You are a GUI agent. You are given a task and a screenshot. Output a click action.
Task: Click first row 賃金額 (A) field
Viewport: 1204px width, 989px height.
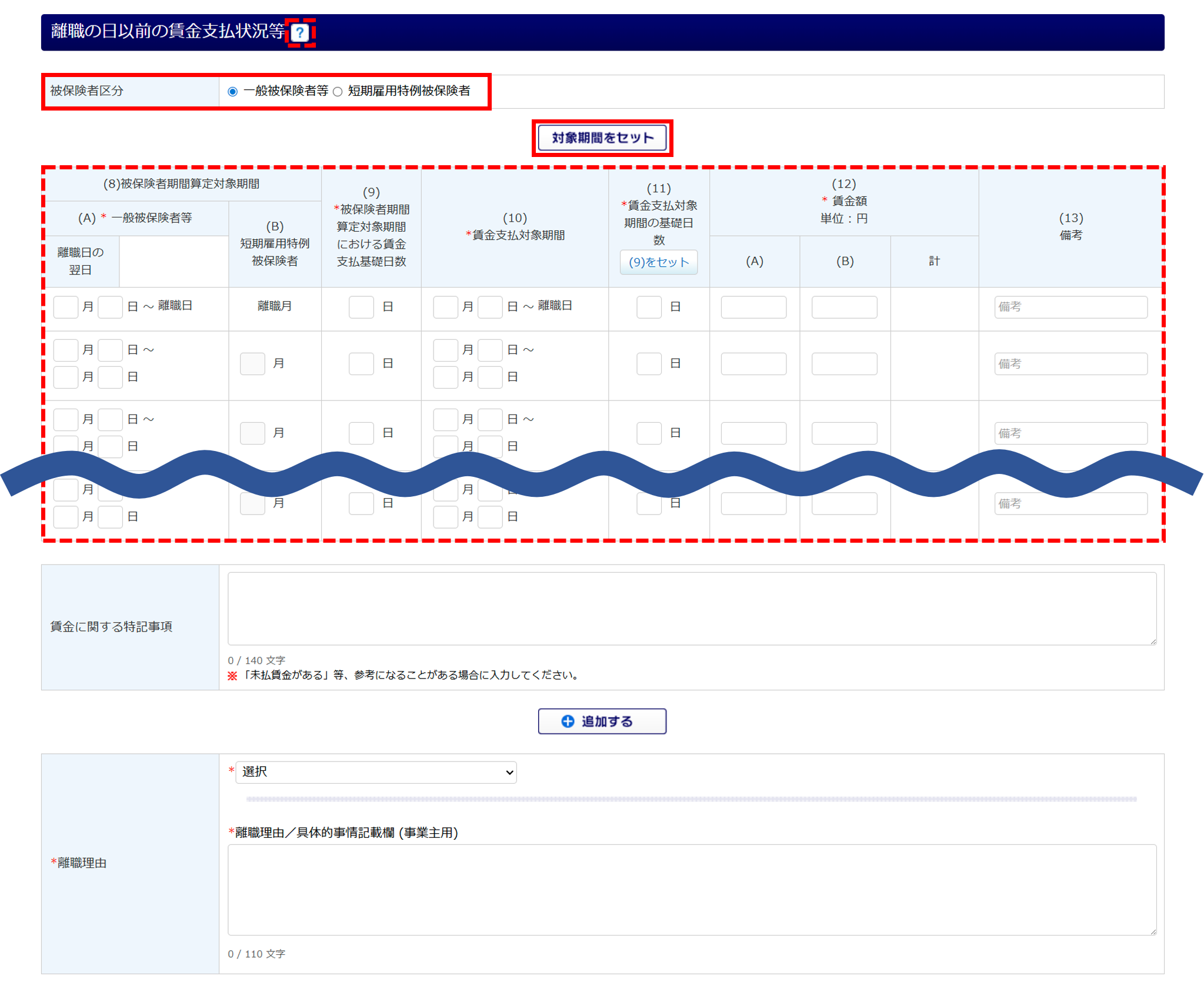click(x=753, y=307)
